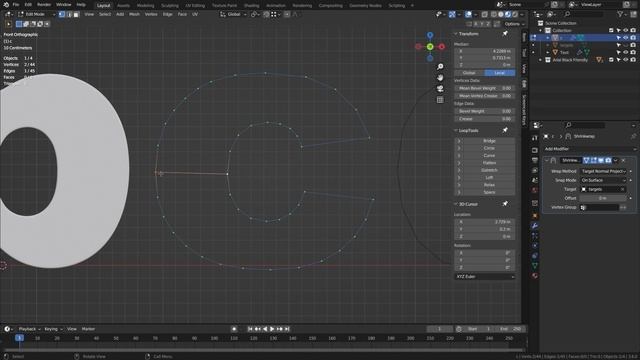
Task: Open the Particles properties tab icon
Action: point(535,236)
